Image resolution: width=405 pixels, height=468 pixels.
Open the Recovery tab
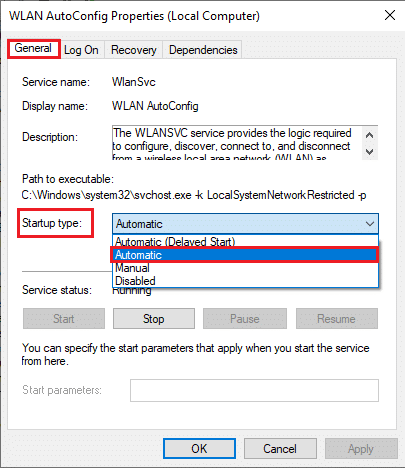[x=134, y=50]
